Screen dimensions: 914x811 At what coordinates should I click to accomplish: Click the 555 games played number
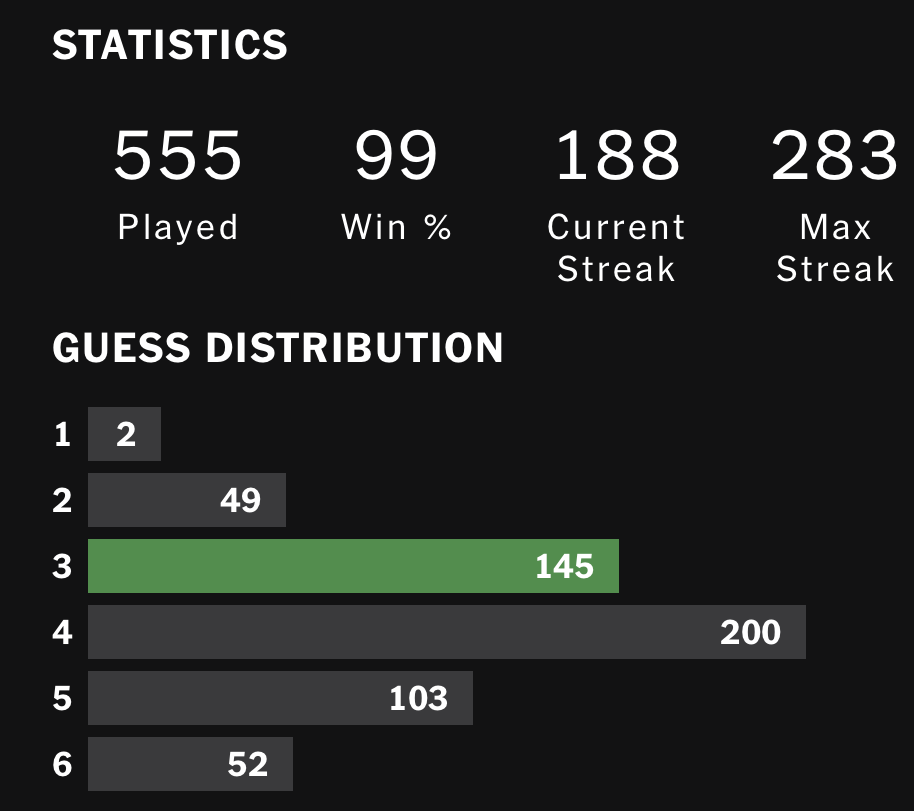[x=178, y=155]
